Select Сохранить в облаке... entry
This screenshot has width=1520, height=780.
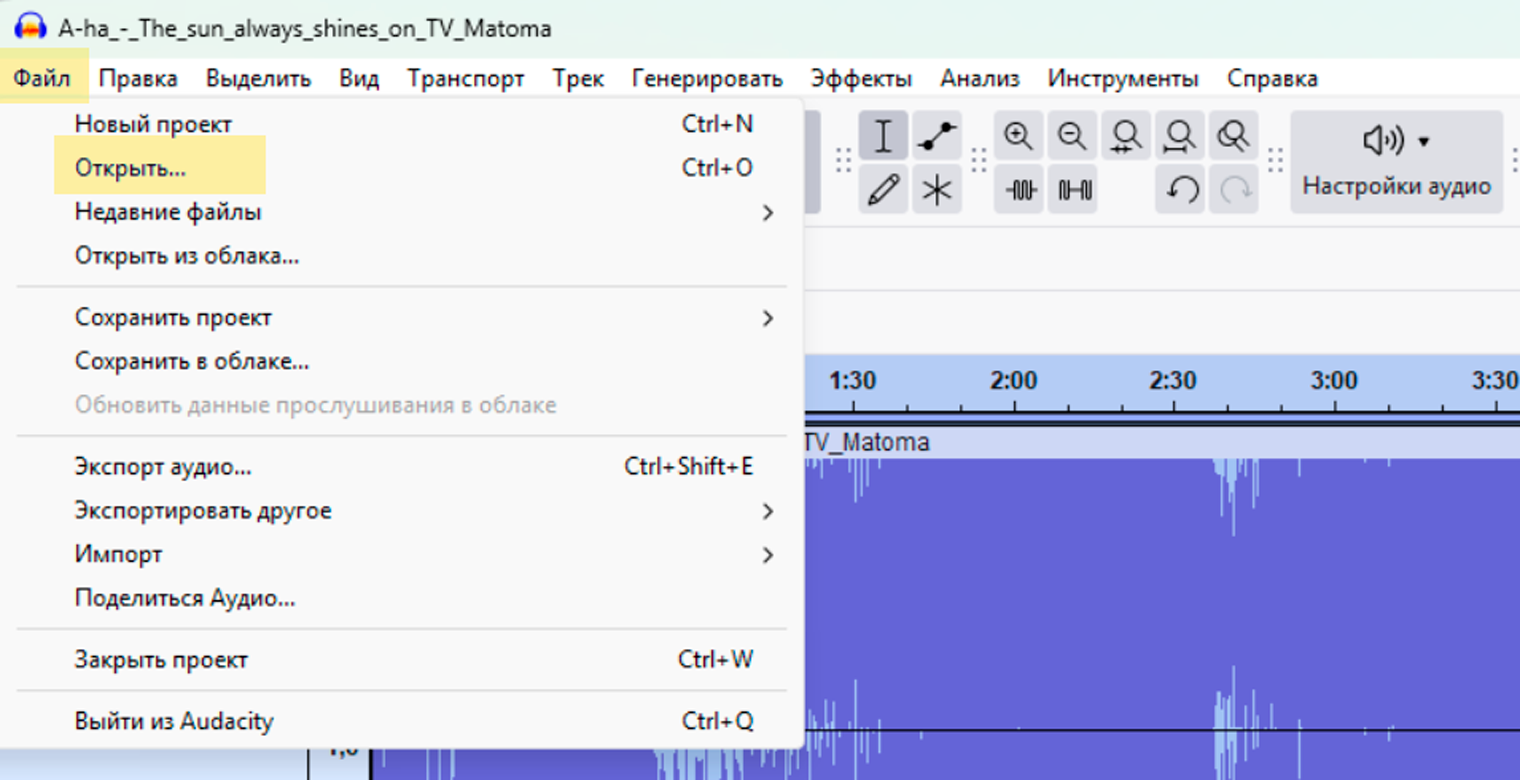401,362
